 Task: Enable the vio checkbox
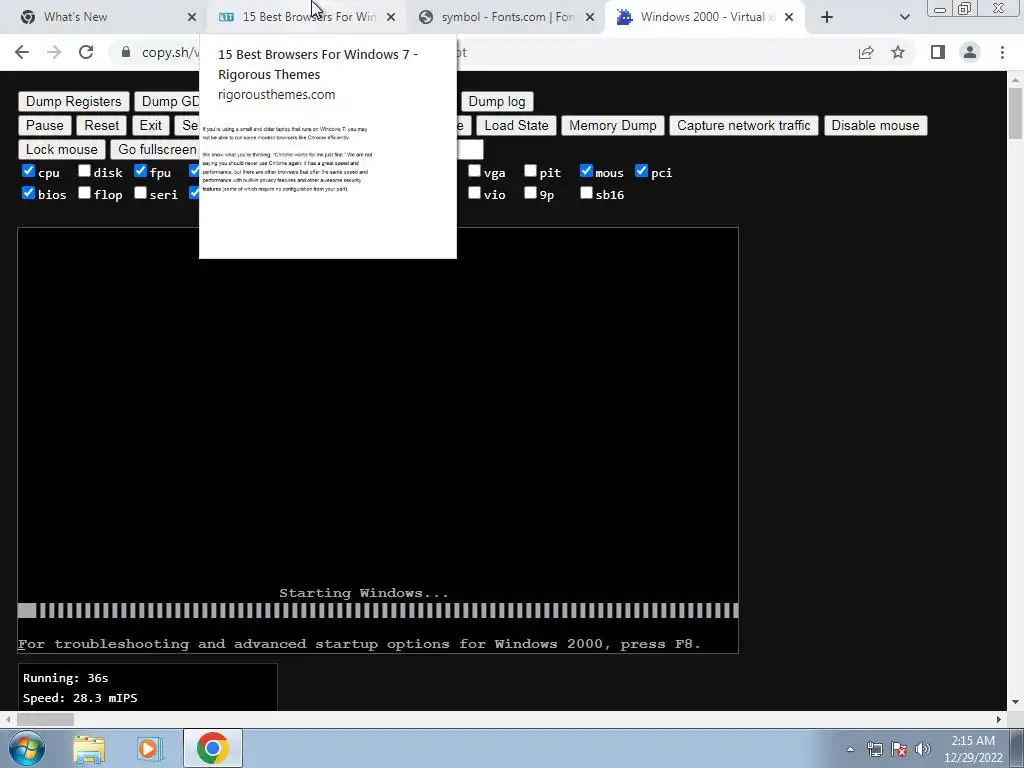click(x=475, y=193)
